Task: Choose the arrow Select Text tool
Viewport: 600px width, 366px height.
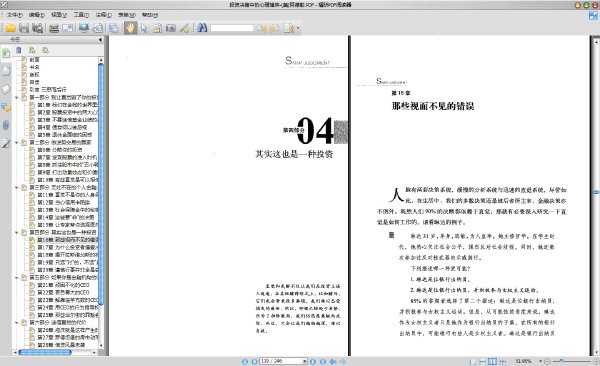Action: tap(144, 28)
